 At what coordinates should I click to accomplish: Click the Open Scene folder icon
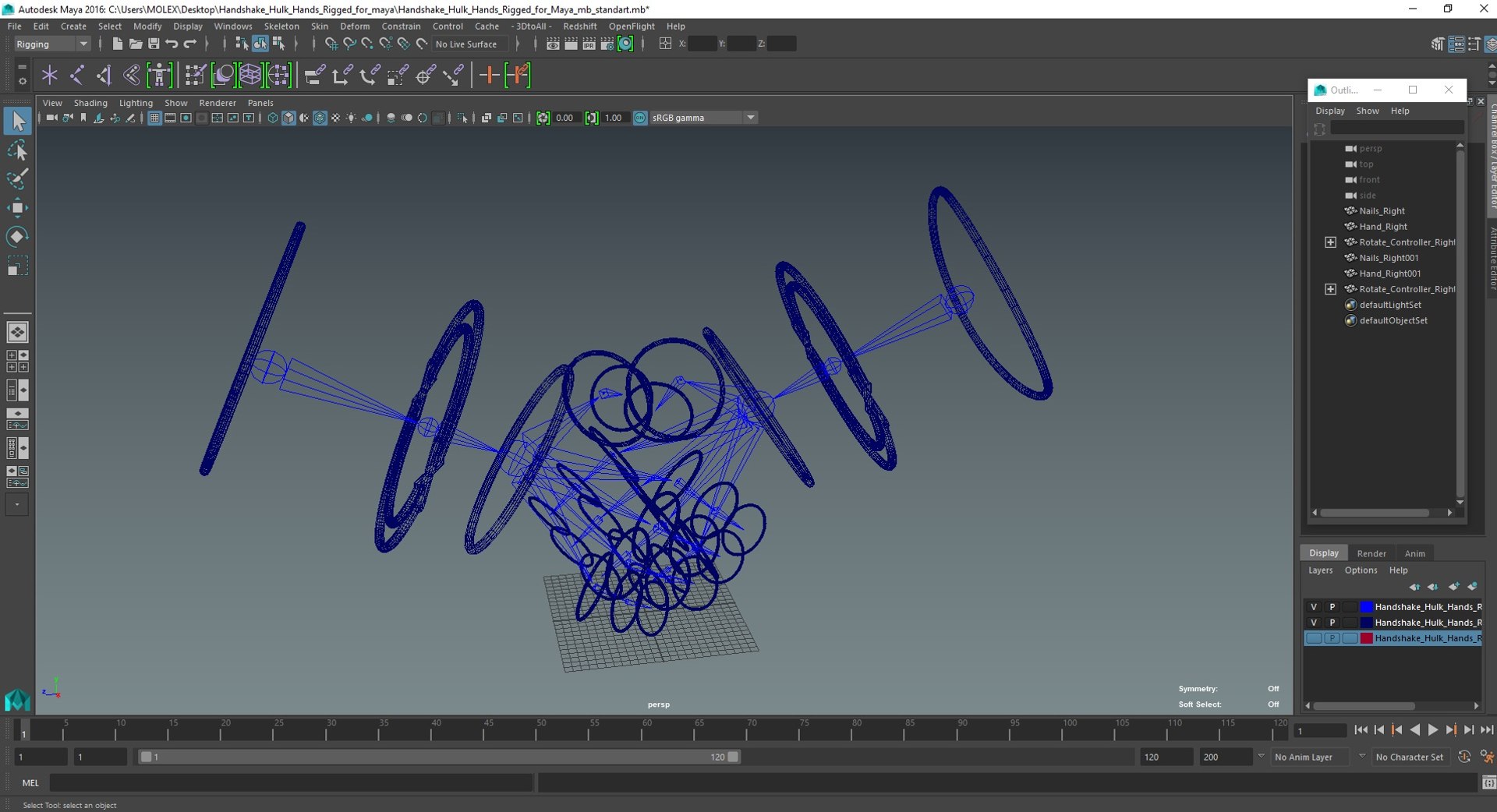[135, 44]
